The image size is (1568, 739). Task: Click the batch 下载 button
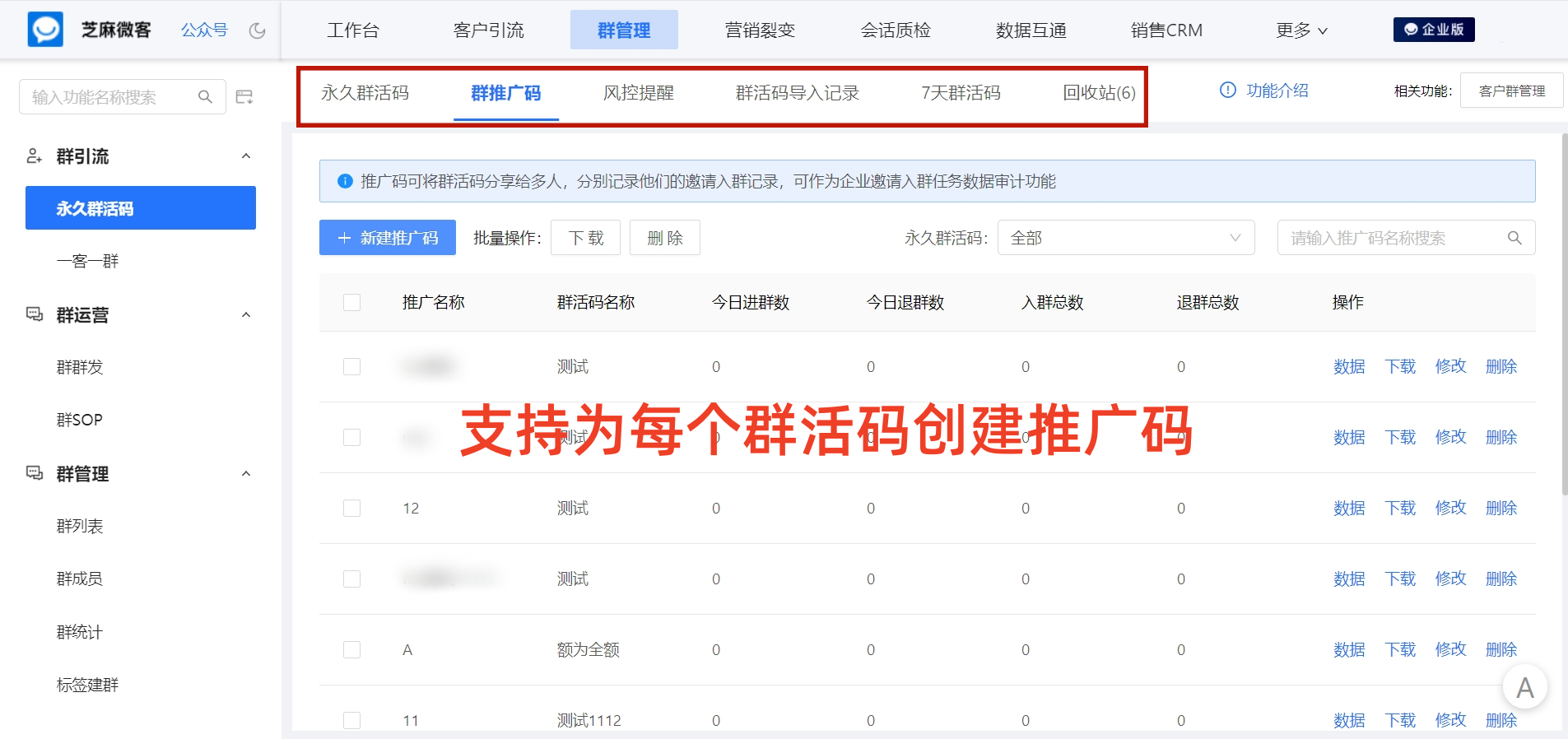tap(585, 238)
